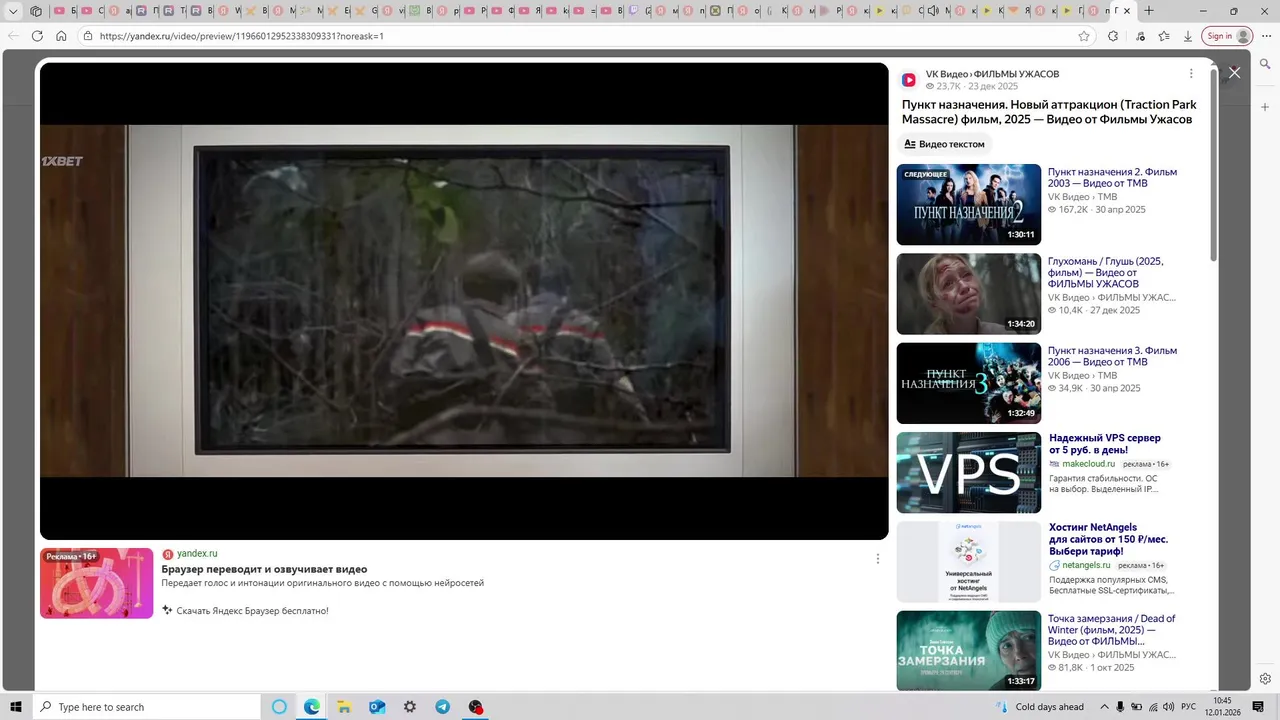Image resolution: width=1280 pixels, height=720 pixels.
Task: Open thumbnail of Точка замерзания
Action: (969, 651)
